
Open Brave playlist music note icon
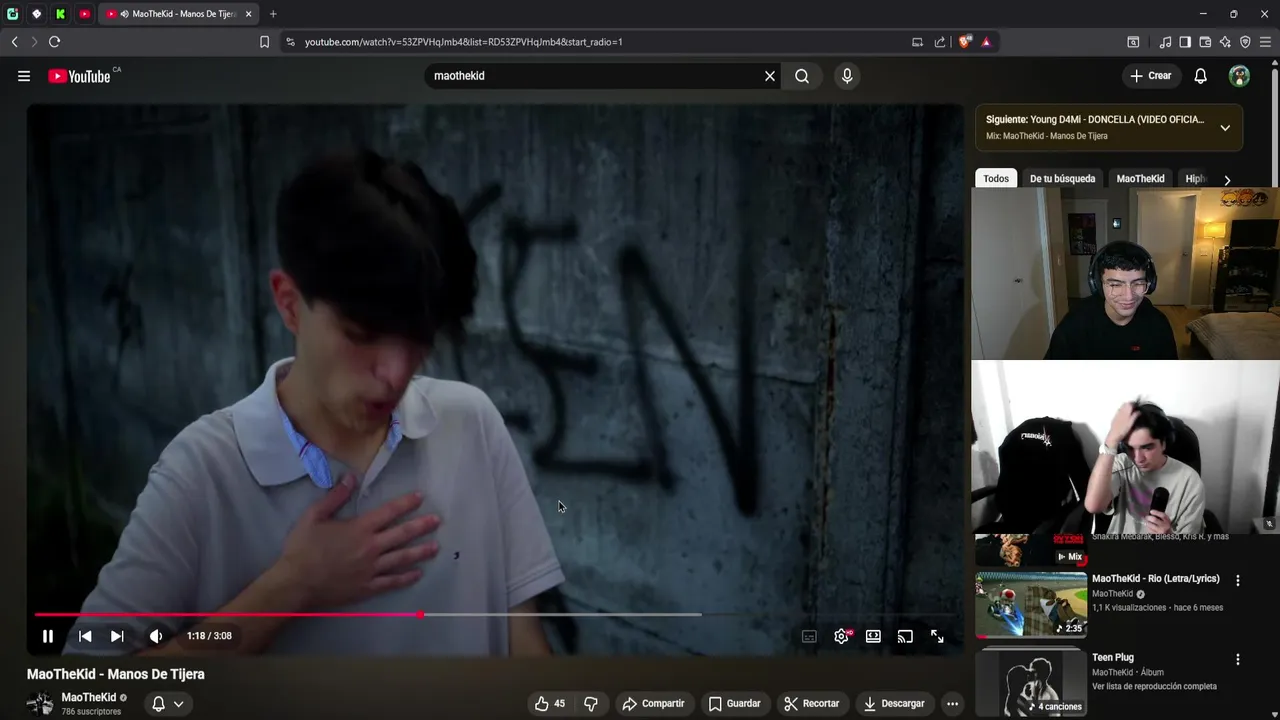1165,42
